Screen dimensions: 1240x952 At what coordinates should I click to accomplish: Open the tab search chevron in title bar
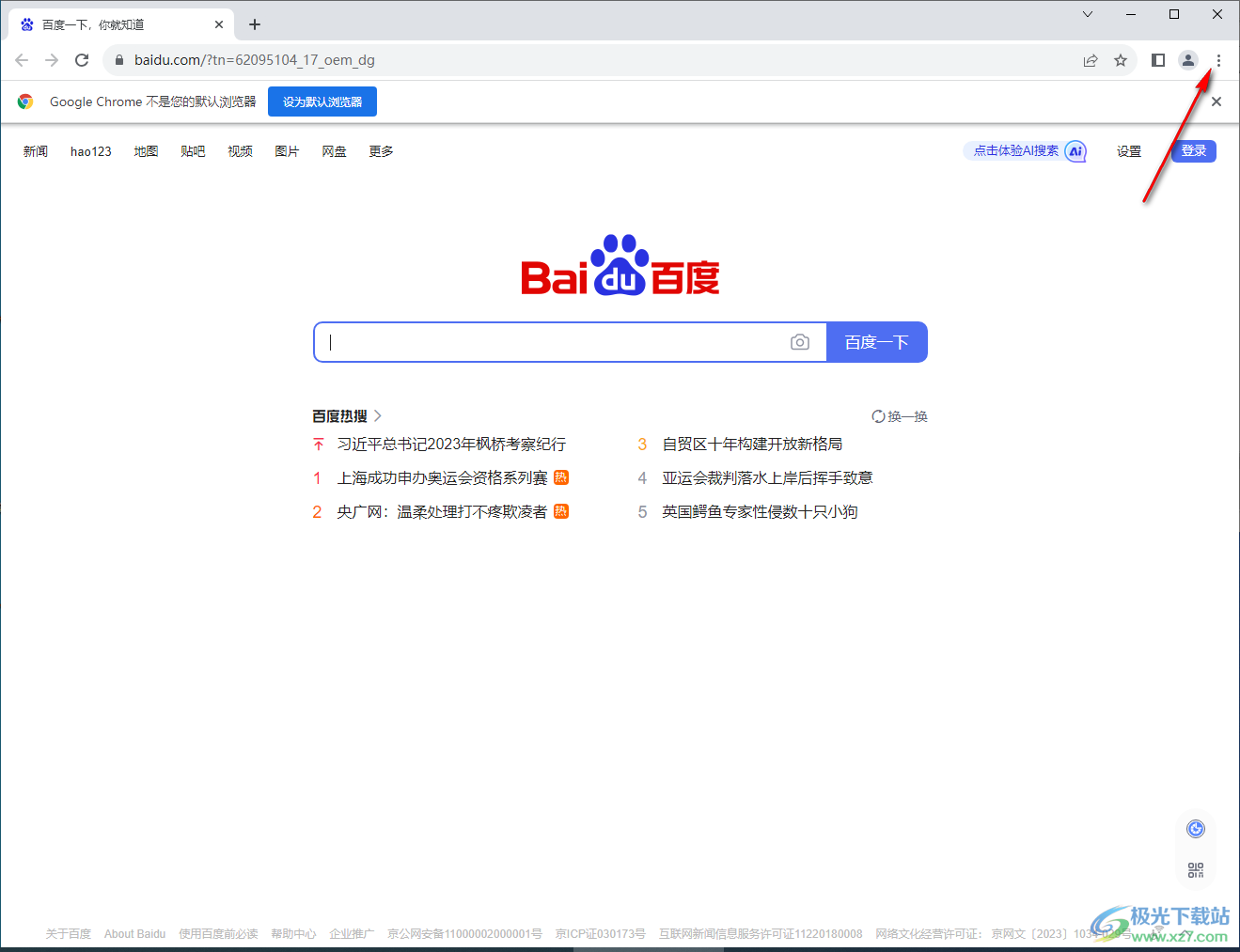(1088, 14)
